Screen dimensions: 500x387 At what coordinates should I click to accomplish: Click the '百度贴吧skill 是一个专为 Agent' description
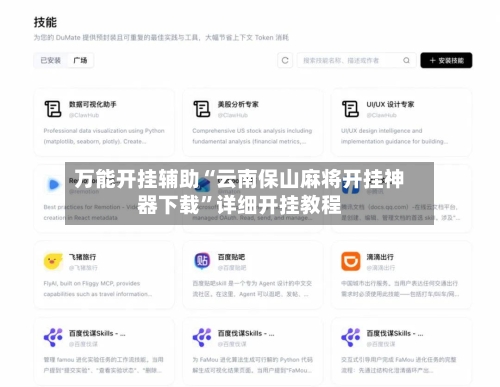[x=252, y=289]
